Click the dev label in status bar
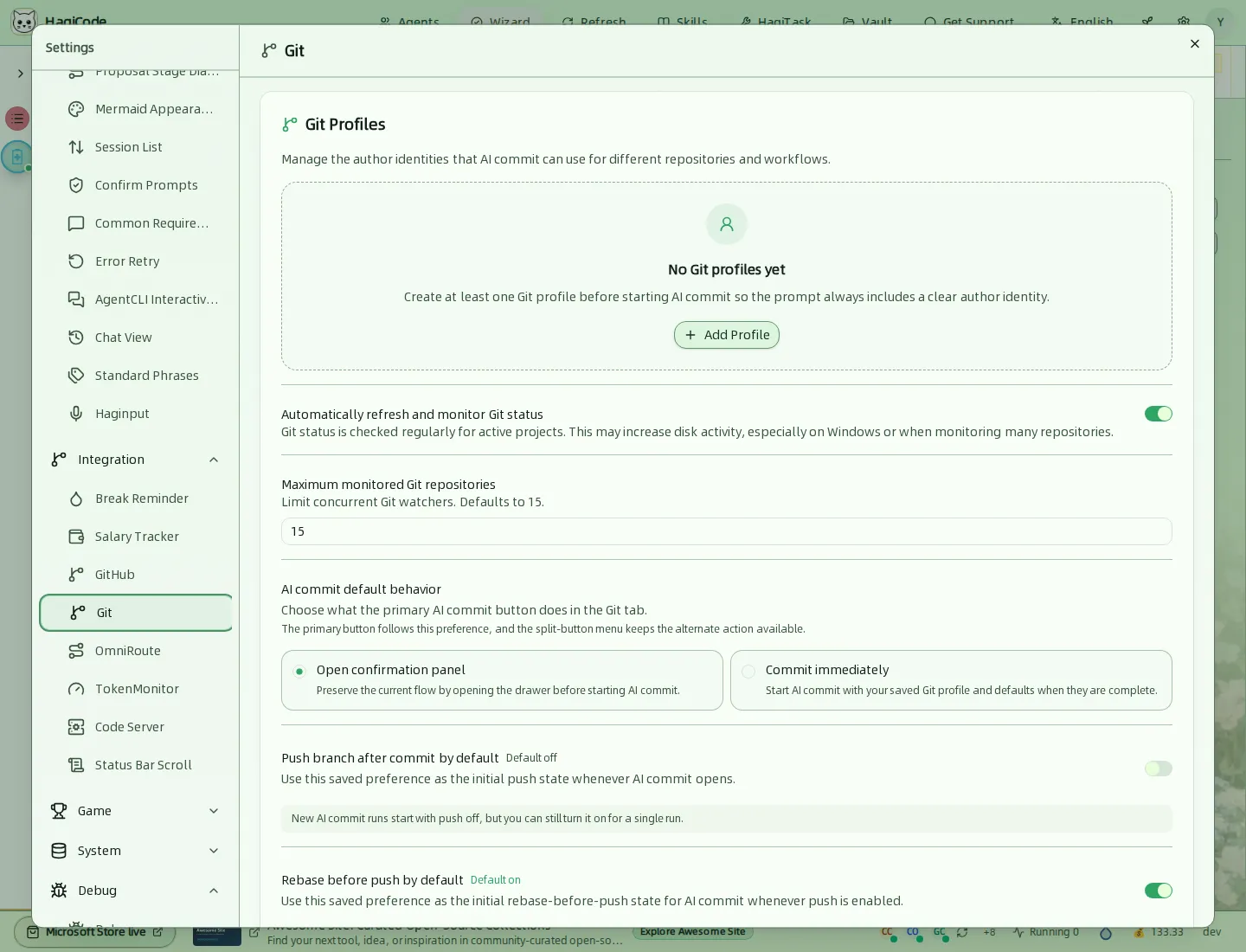1246x952 pixels. pos(1211,932)
